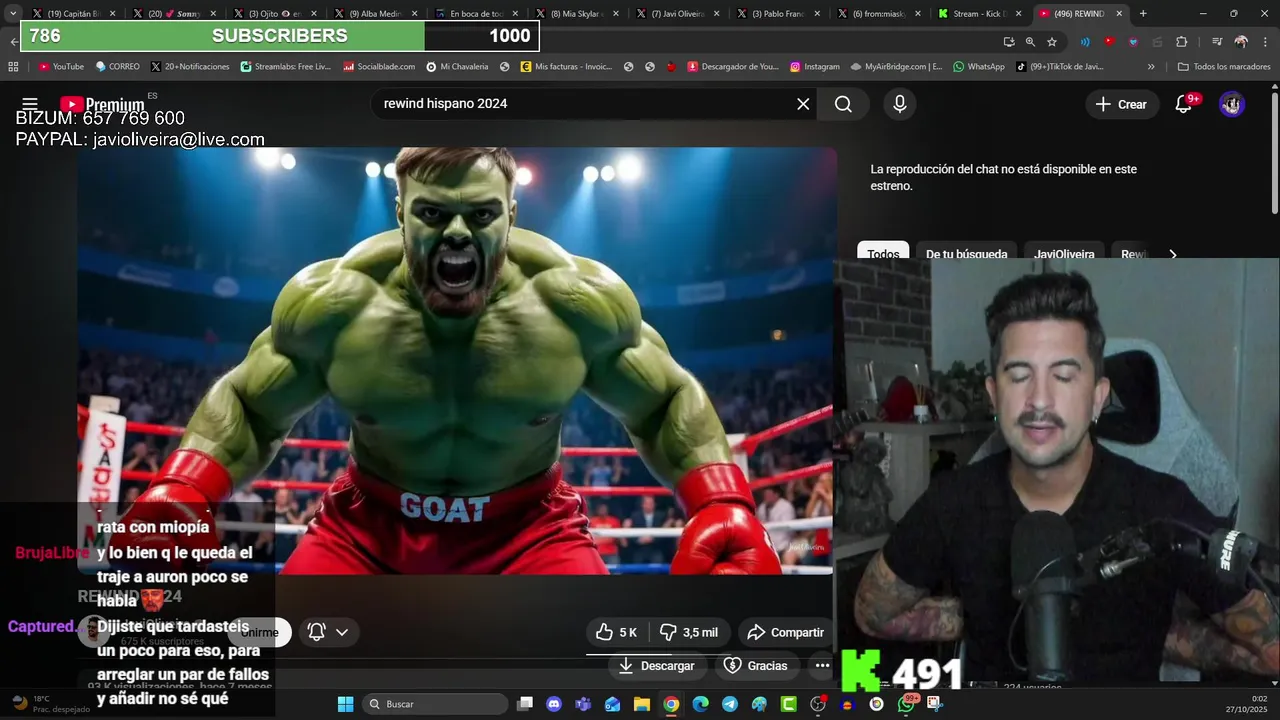Open the Streamlabs bookmark
Viewport: 1280px width, 720px height.
point(286,67)
